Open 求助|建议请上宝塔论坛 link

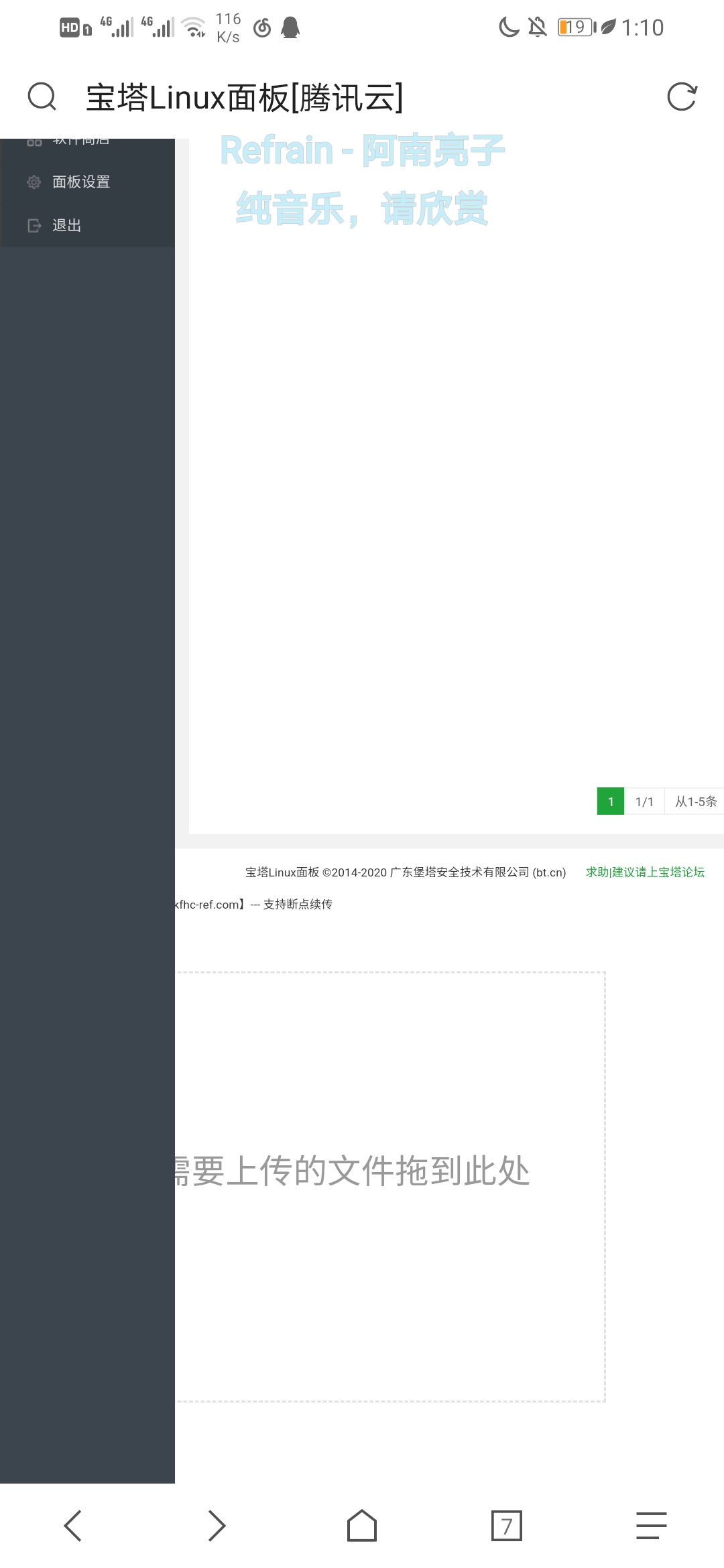pyautogui.click(x=645, y=872)
